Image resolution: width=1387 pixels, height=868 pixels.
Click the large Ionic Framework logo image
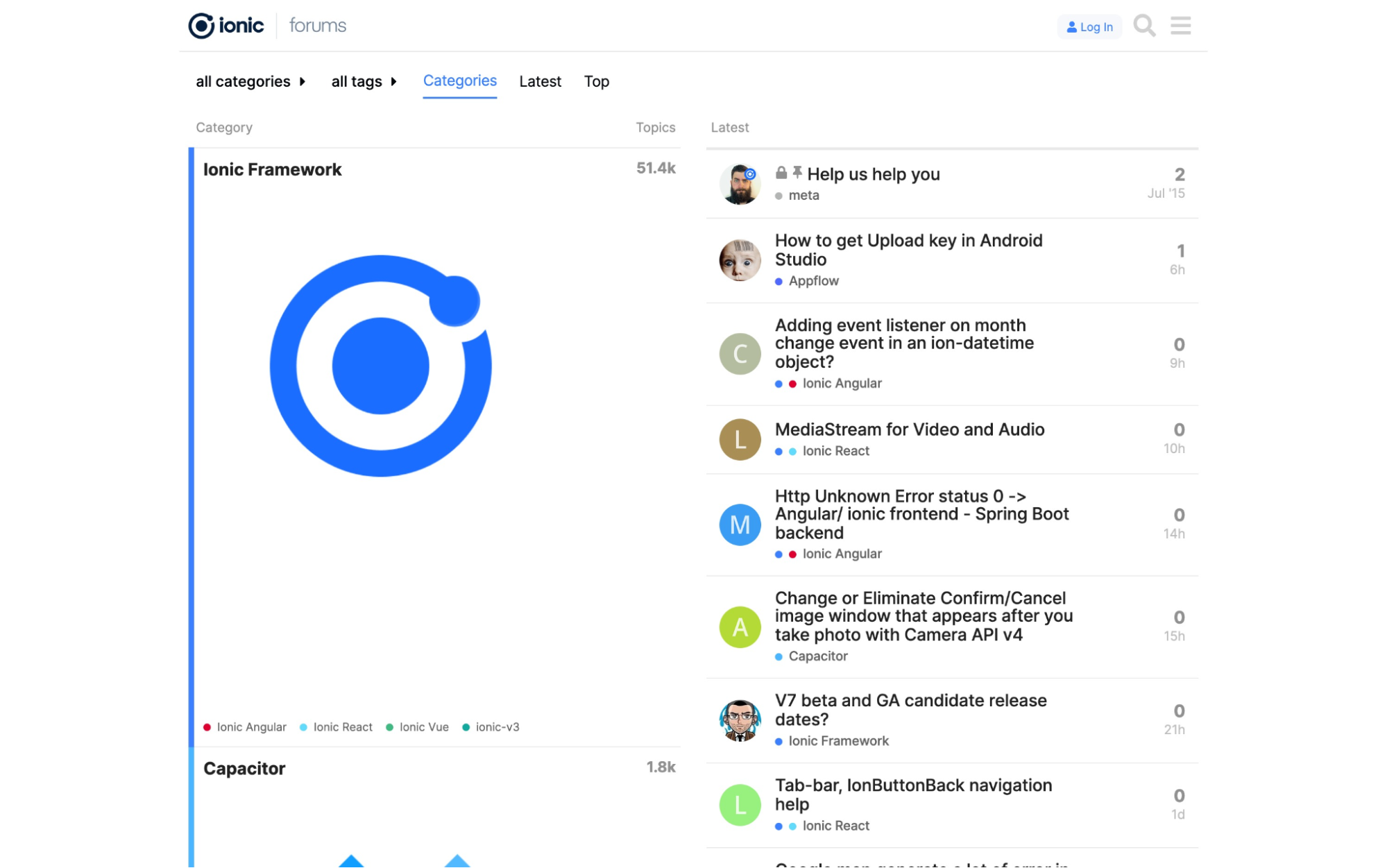click(380, 366)
